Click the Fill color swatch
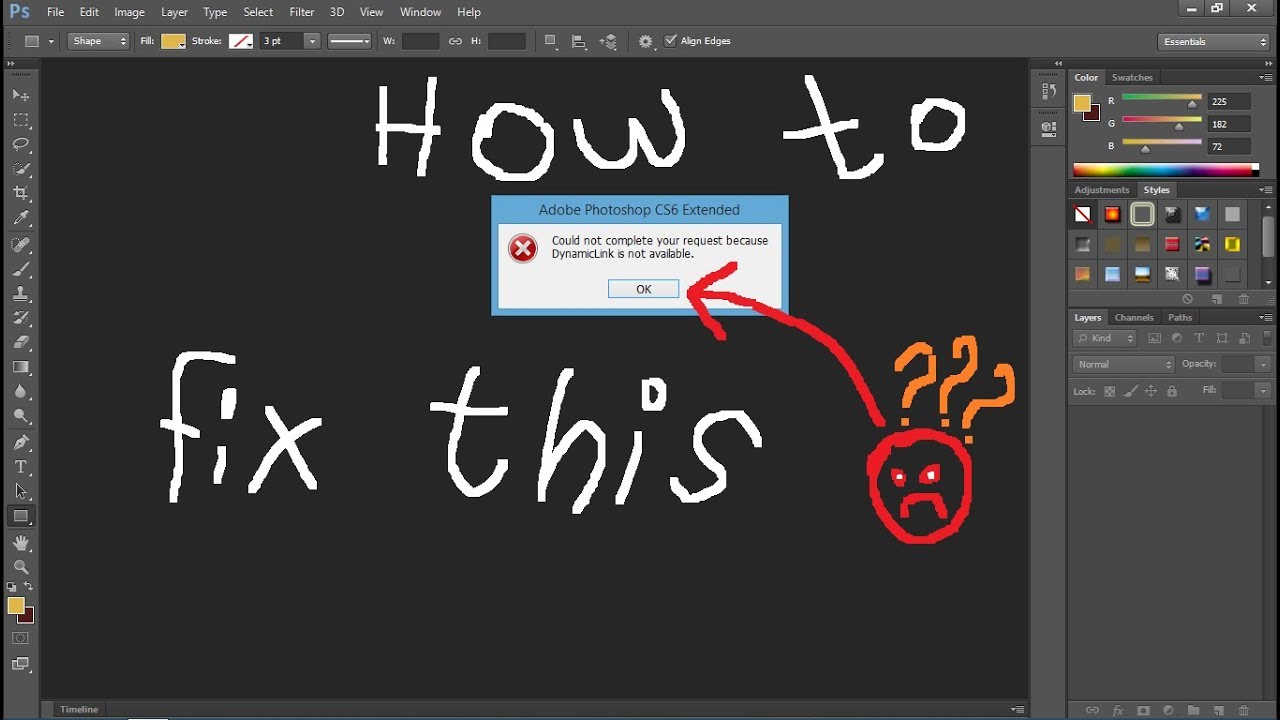Screen dimensions: 1280x720 pyautogui.click(x=173, y=41)
